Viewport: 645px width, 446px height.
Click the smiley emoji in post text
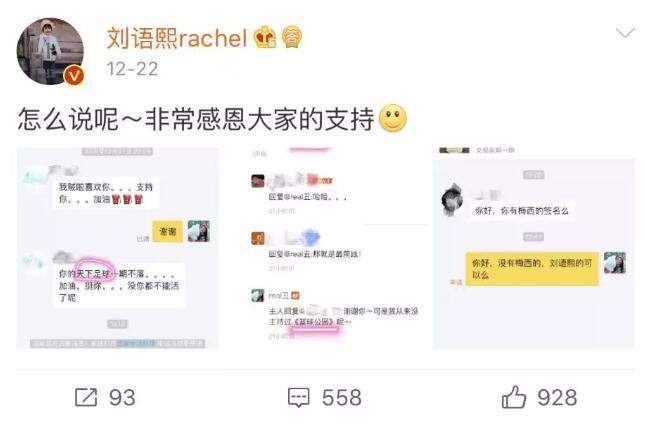[x=393, y=118]
